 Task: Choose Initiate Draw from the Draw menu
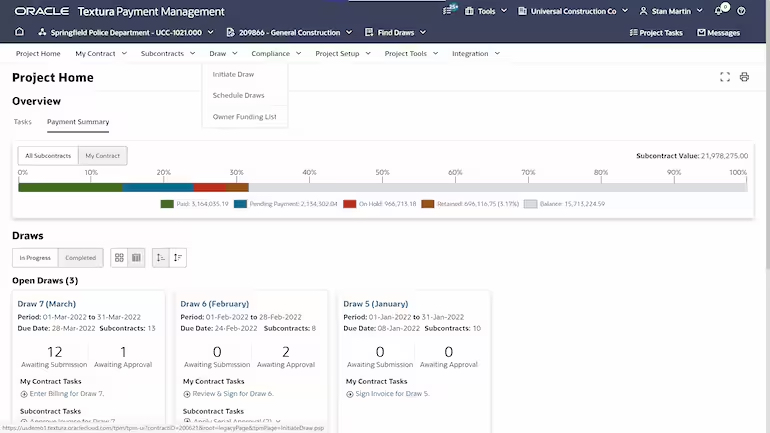233,74
